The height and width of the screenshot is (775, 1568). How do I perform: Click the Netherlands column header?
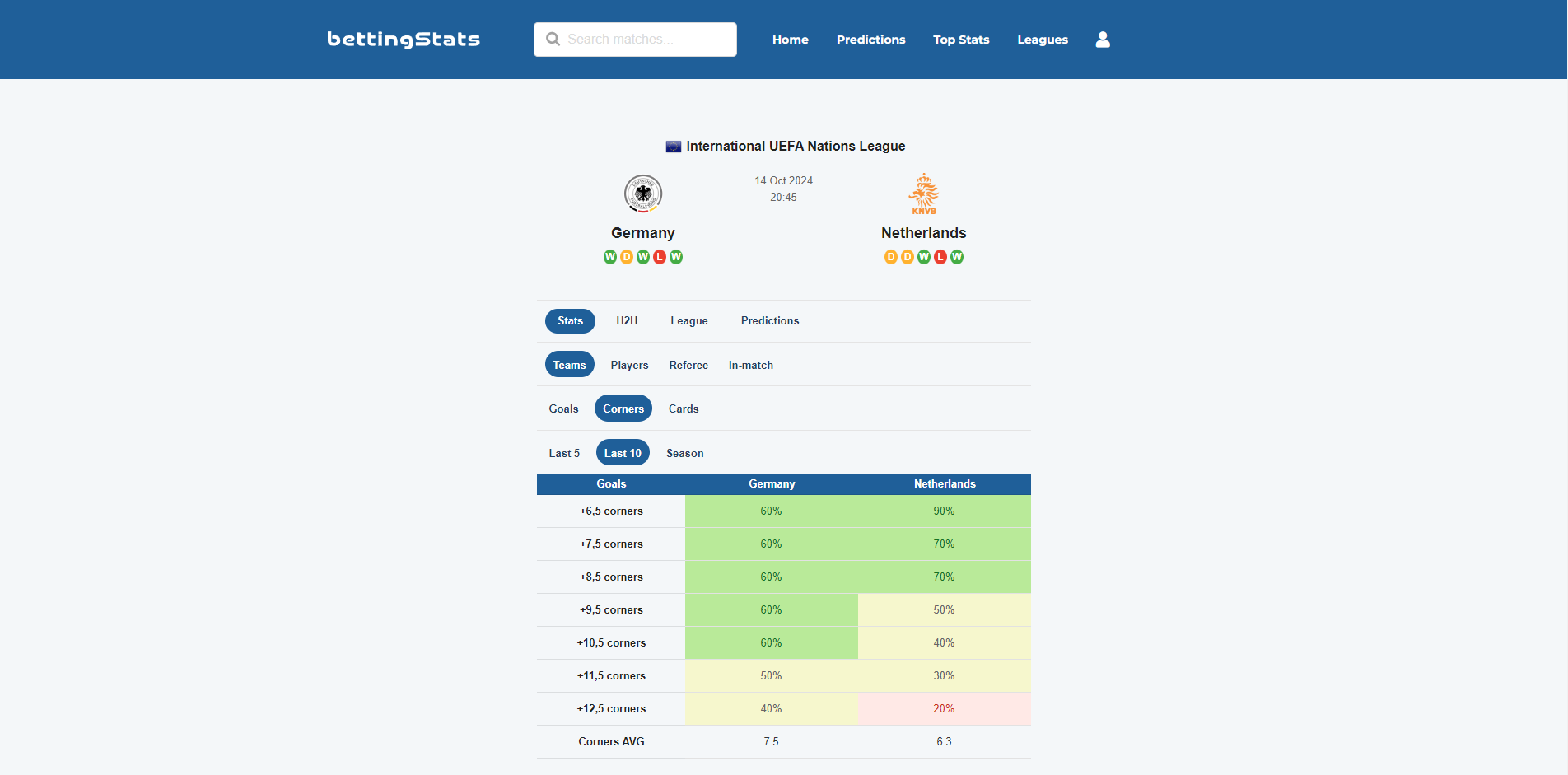pyautogui.click(x=945, y=484)
